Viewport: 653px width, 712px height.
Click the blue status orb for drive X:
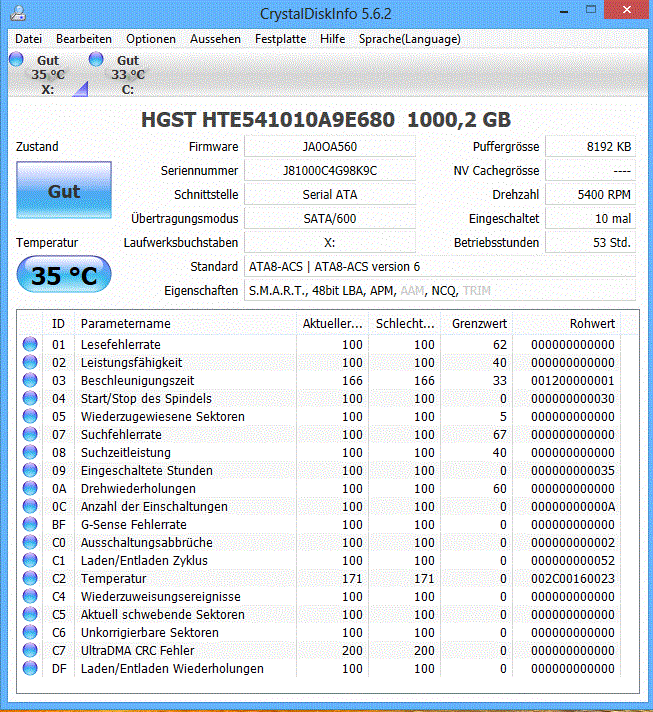pyautogui.click(x=16, y=59)
